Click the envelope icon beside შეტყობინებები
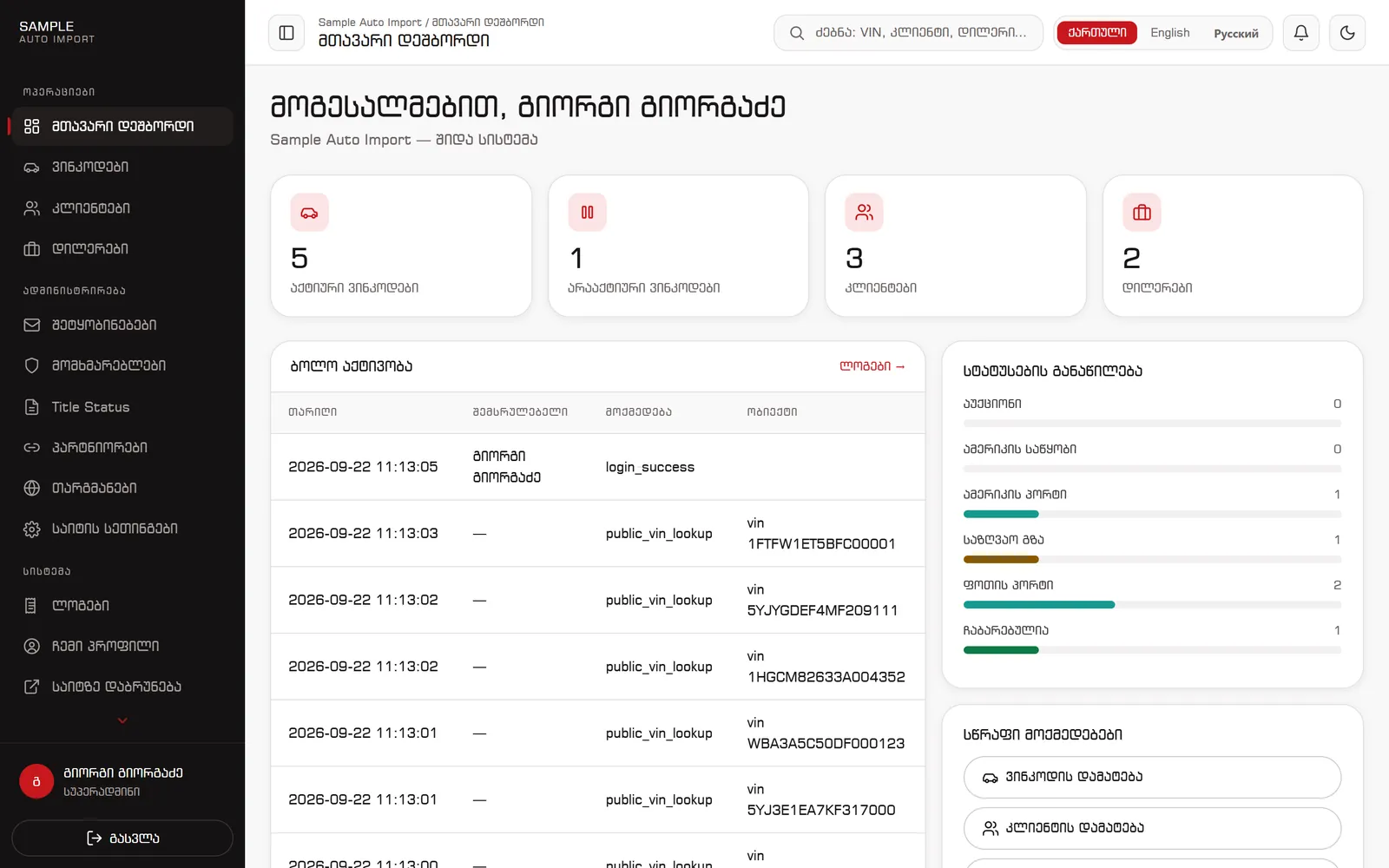The height and width of the screenshot is (868, 1389). point(32,325)
